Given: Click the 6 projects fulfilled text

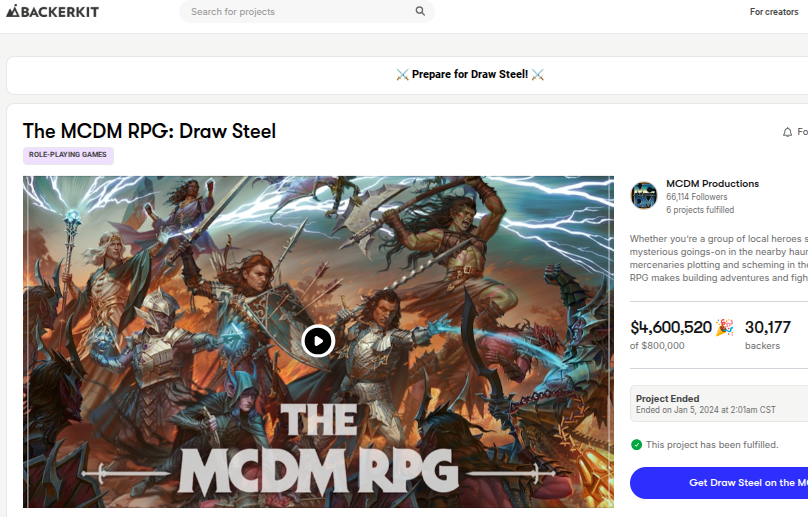Looking at the screenshot, I should [700, 210].
